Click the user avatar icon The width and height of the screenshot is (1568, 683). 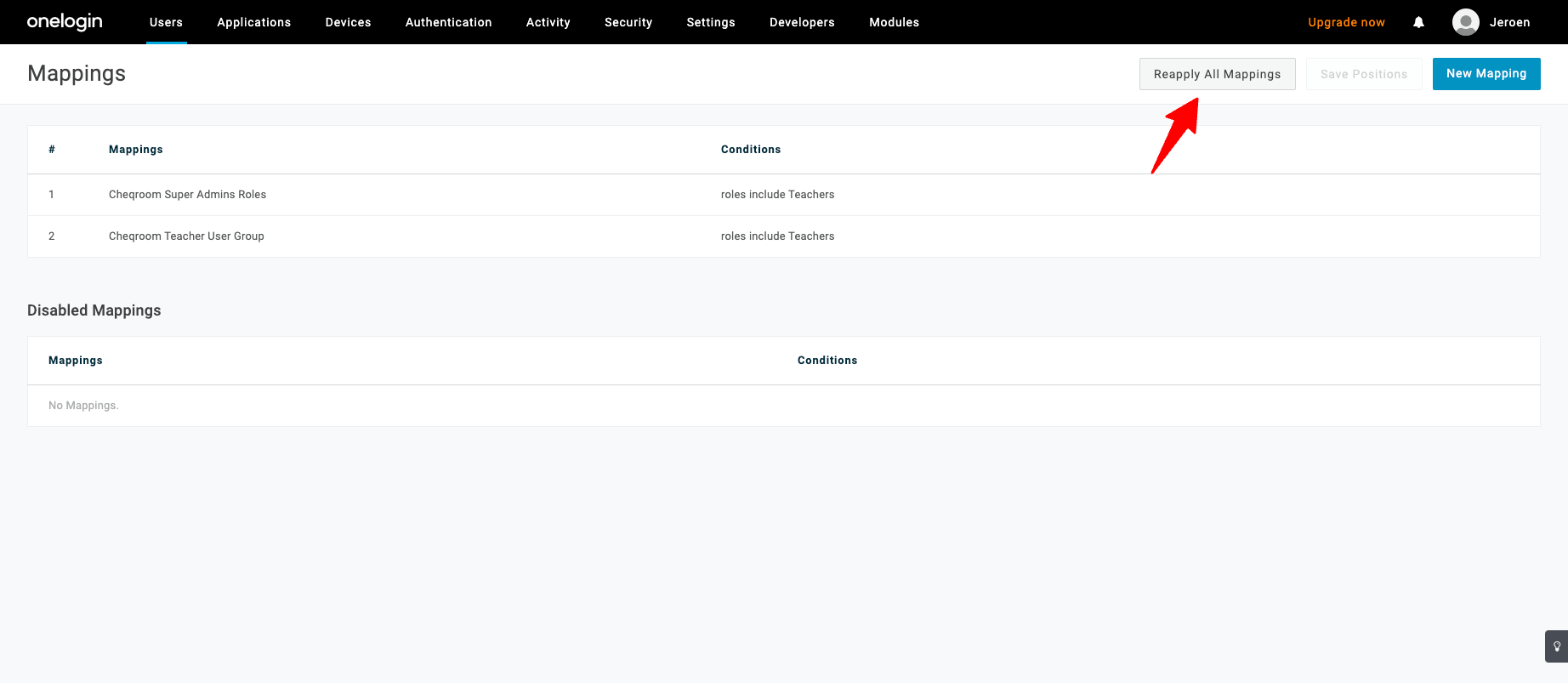tap(1465, 22)
